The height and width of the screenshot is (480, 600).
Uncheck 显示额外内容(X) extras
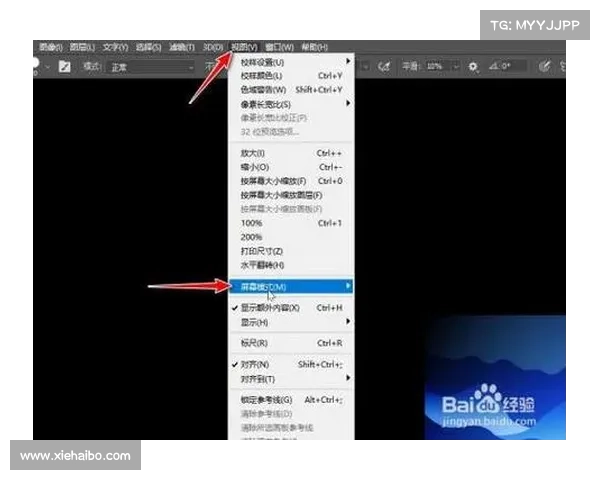(291, 308)
